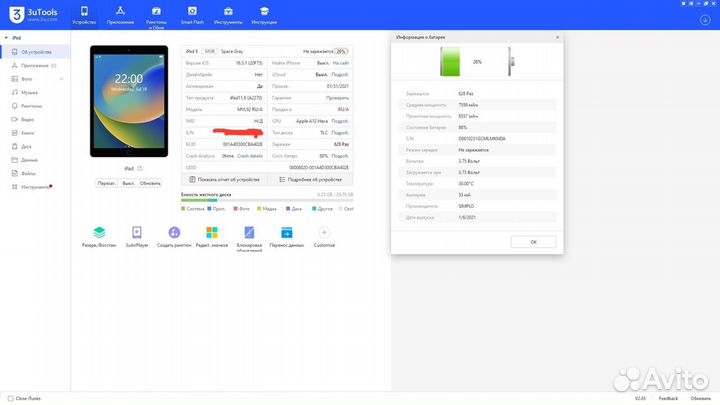The height and width of the screenshot is (405, 720).
Task: Edit the iPad name with the pencil icon
Action: coord(140,169)
